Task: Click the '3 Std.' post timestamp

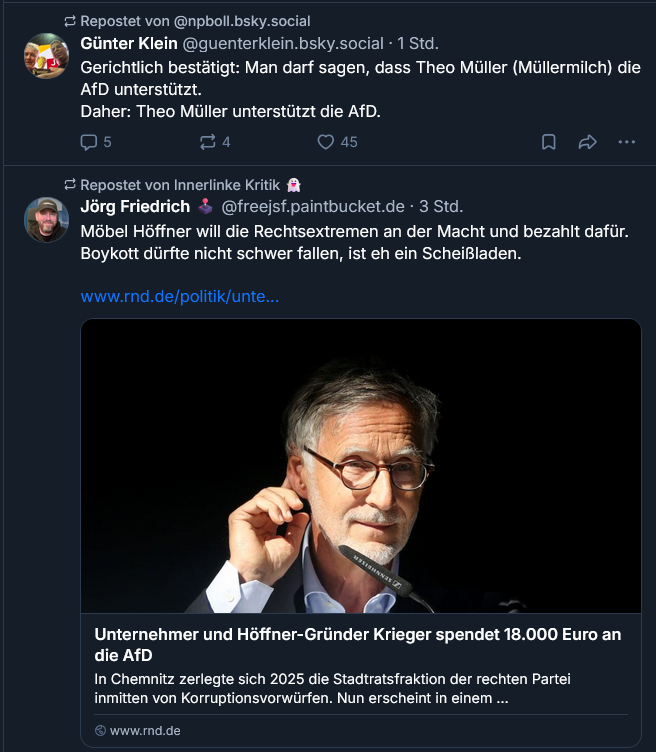Action: tap(441, 207)
